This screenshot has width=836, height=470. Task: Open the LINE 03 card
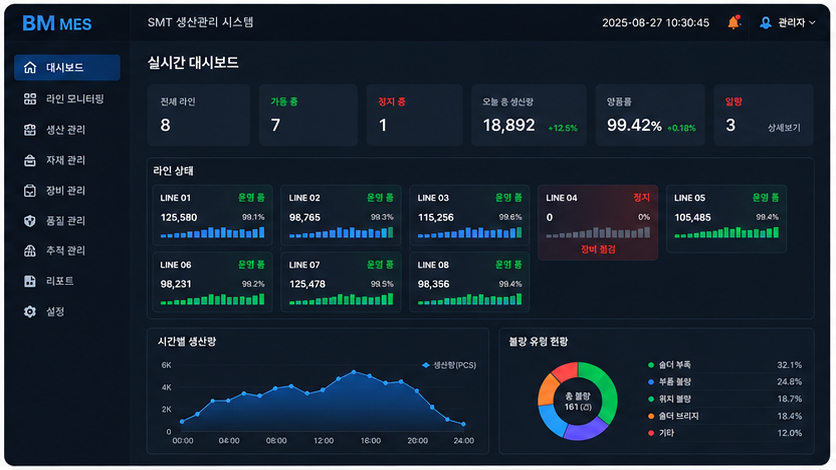[469, 215]
